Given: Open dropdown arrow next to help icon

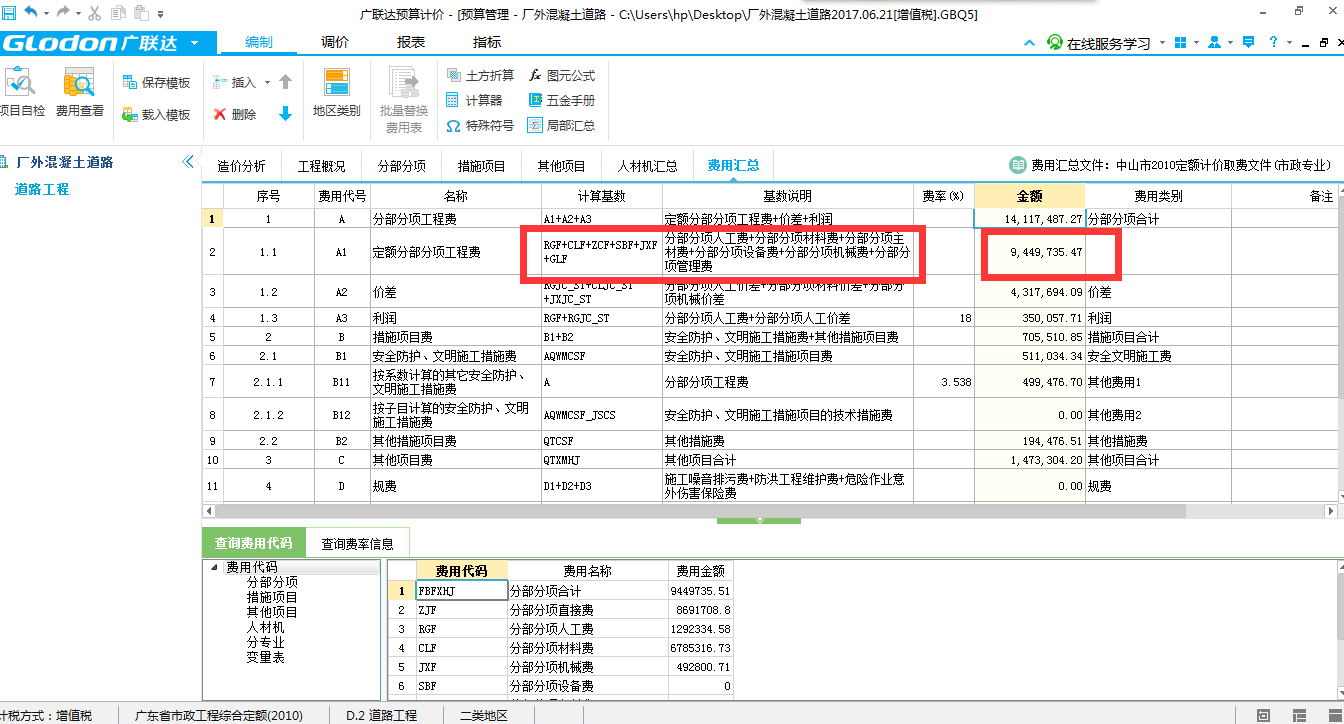Looking at the screenshot, I should [1289, 43].
